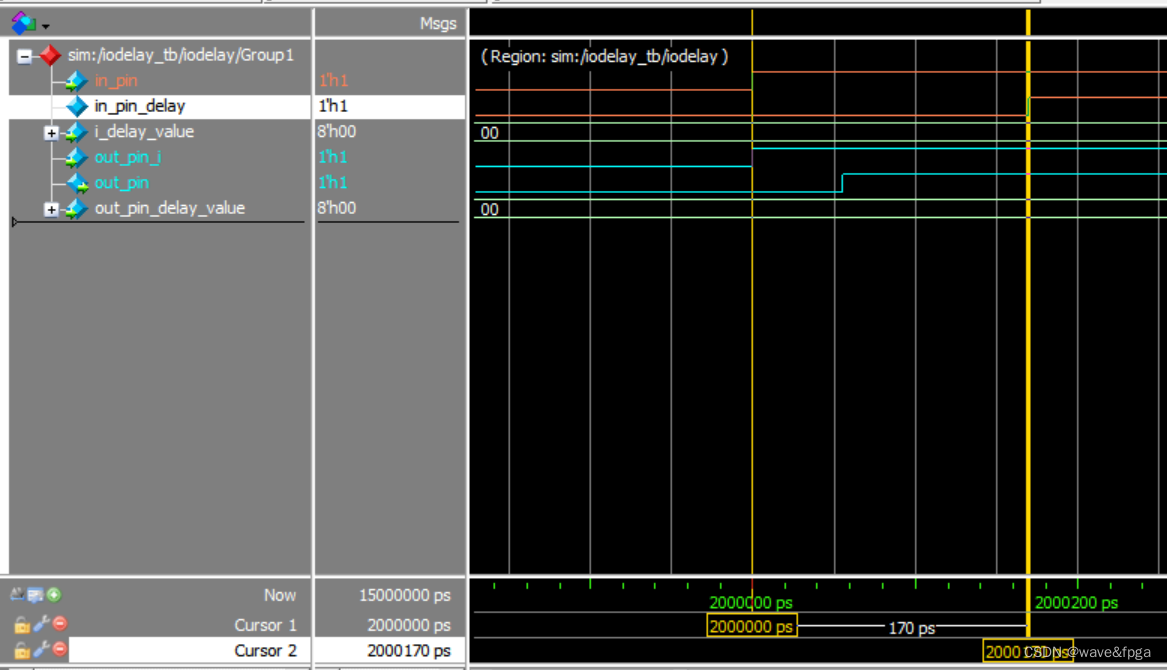This screenshot has height=670, width=1167.
Task: Click the out_pin signal icon
Action: [x=76, y=182]
